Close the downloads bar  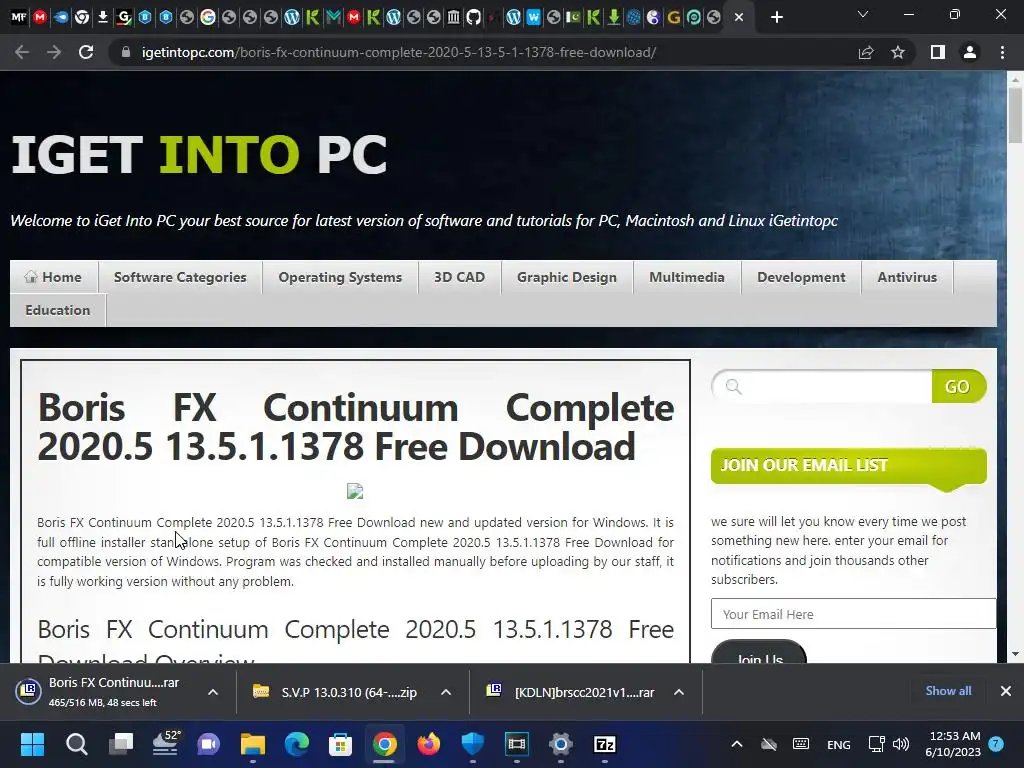pyautogui.click(x=1006, y=691)
